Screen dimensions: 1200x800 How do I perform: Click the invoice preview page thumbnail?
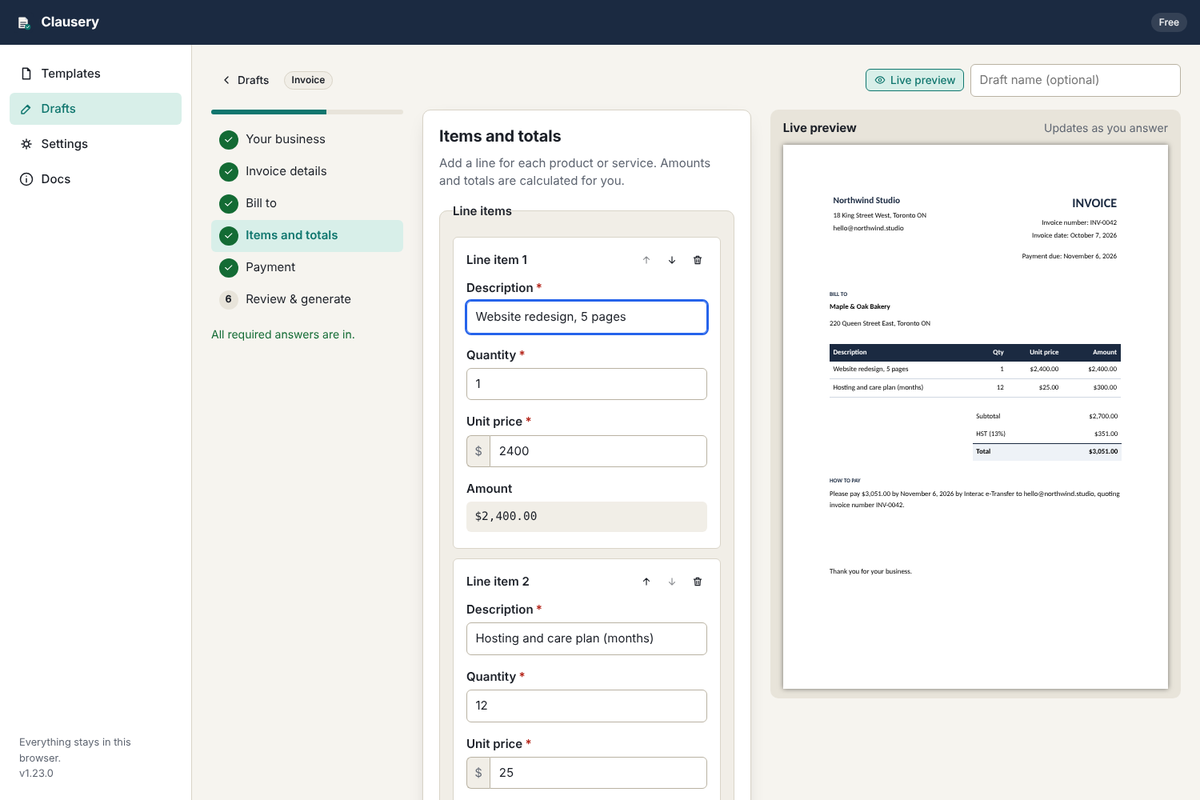975,416
